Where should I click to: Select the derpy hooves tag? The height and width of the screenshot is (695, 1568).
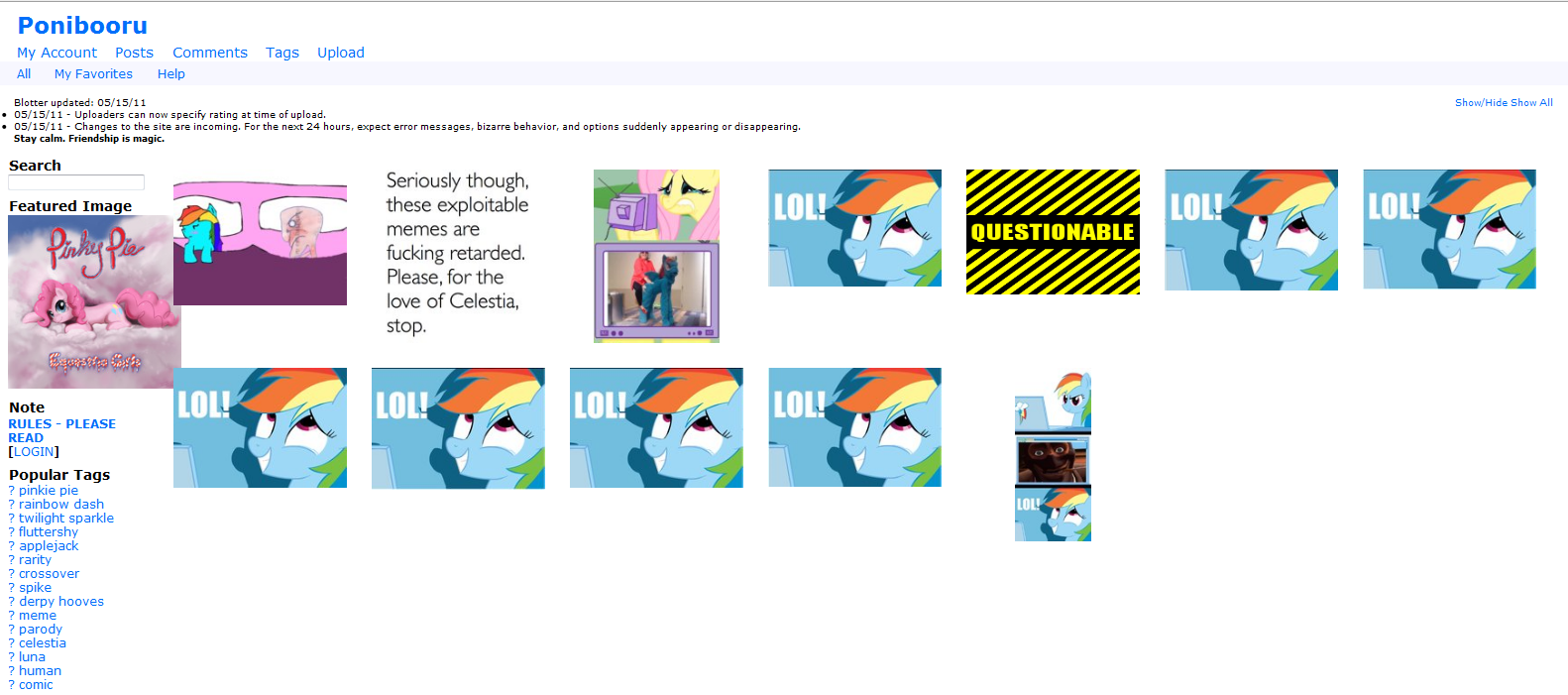click(x=61, y=601)
